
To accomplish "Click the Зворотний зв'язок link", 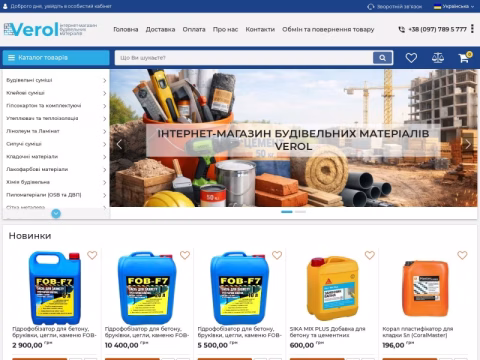I will [x=399, y=7].
